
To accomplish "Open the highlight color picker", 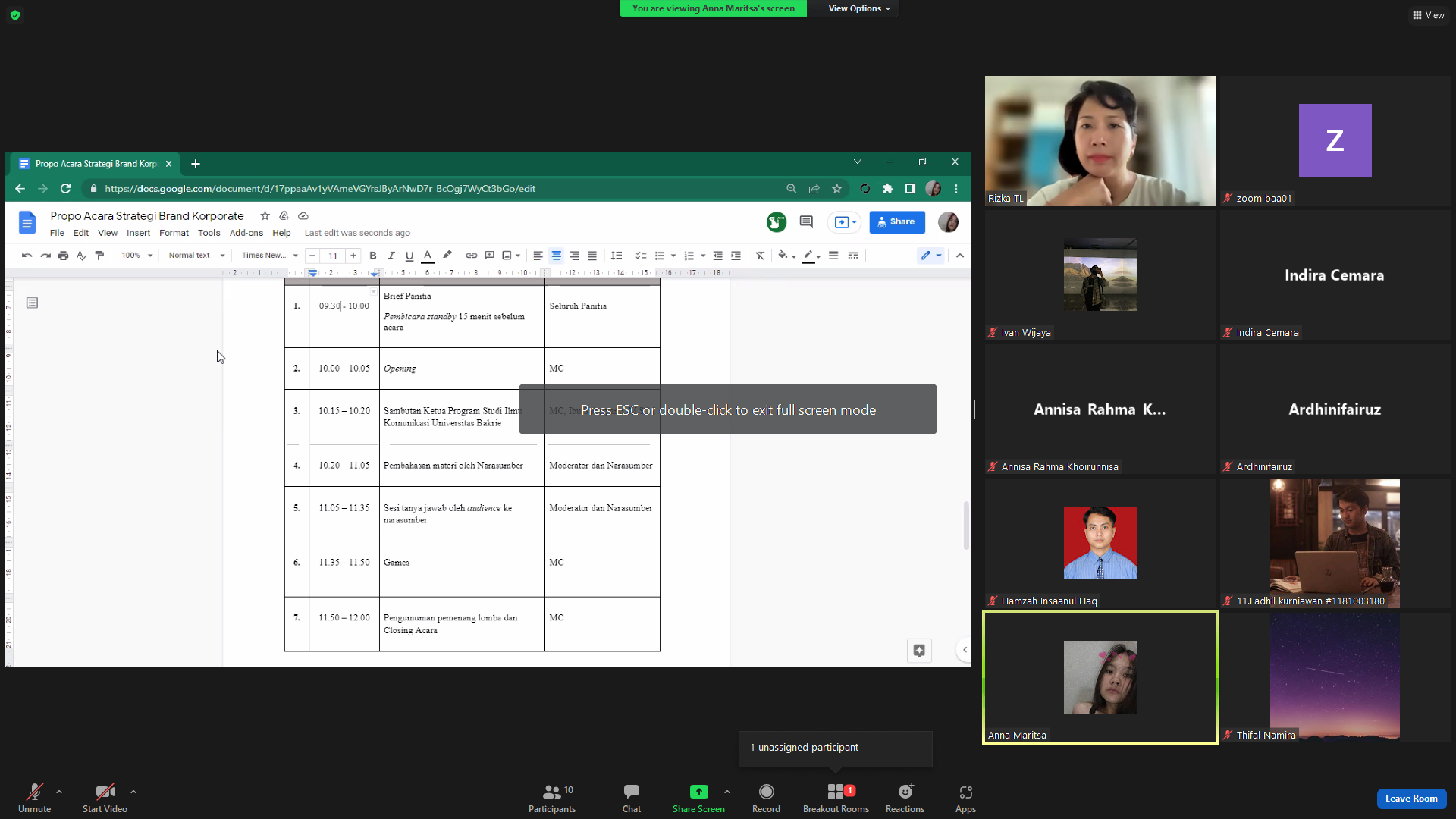I will point(447,256).
